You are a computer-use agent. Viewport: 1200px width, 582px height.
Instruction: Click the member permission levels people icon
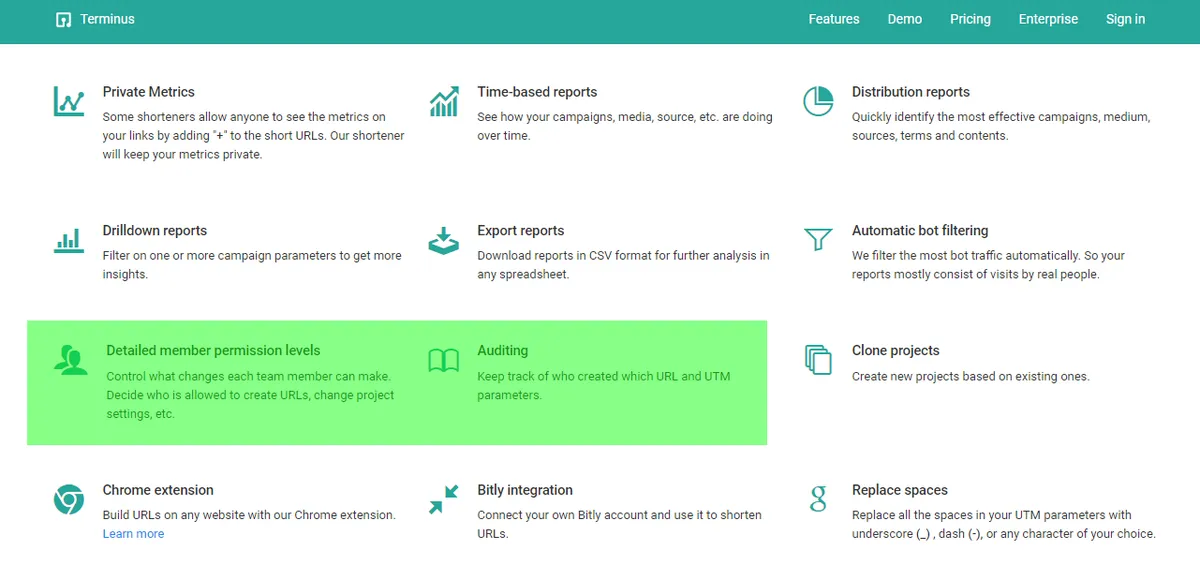(71, 360)
